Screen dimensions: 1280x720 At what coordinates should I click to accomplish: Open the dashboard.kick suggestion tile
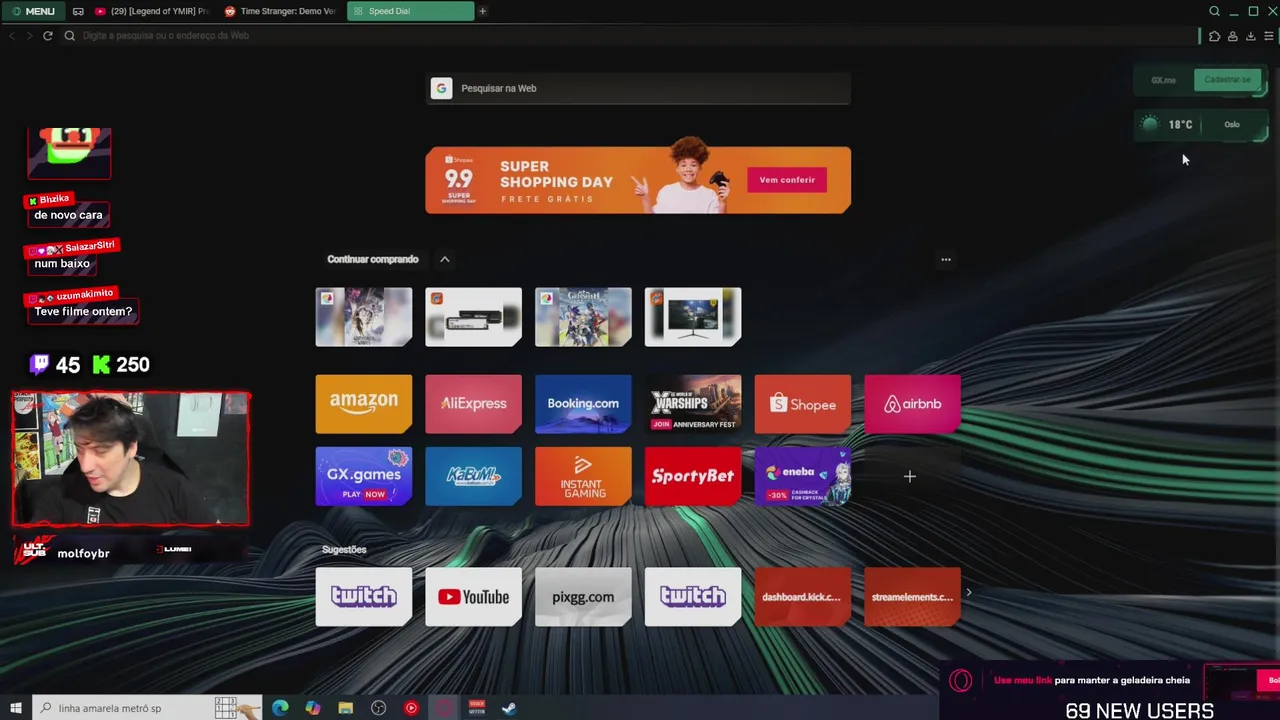coord(803,597)
